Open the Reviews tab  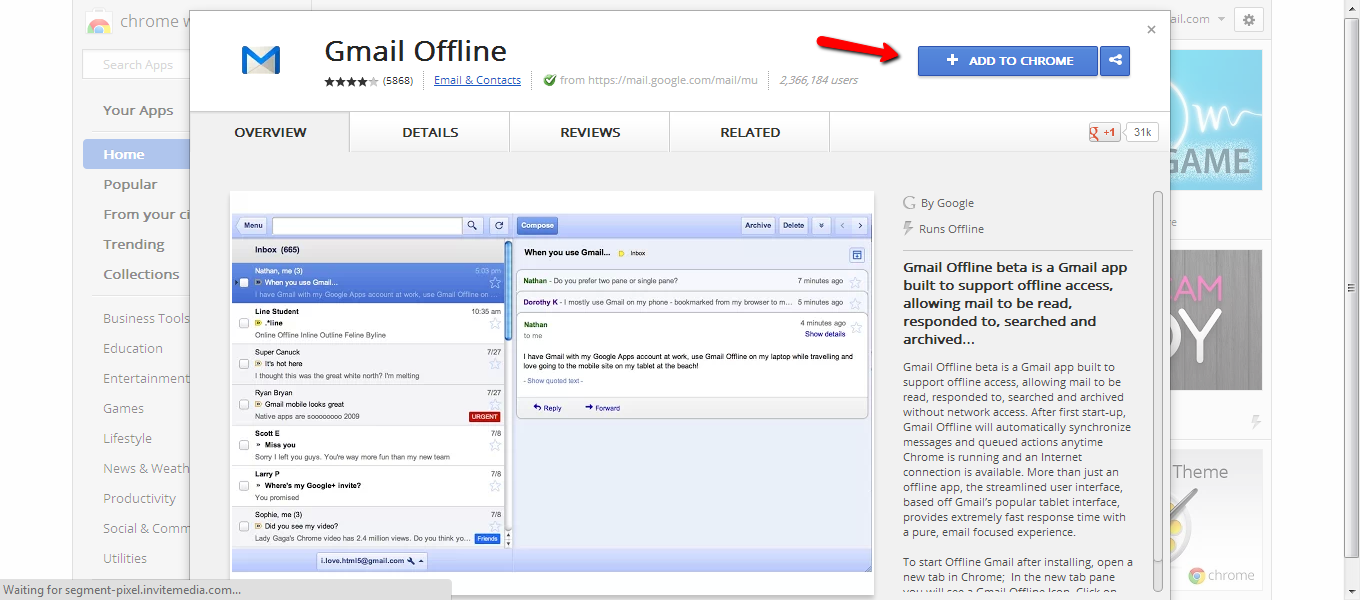click(590, 132)
